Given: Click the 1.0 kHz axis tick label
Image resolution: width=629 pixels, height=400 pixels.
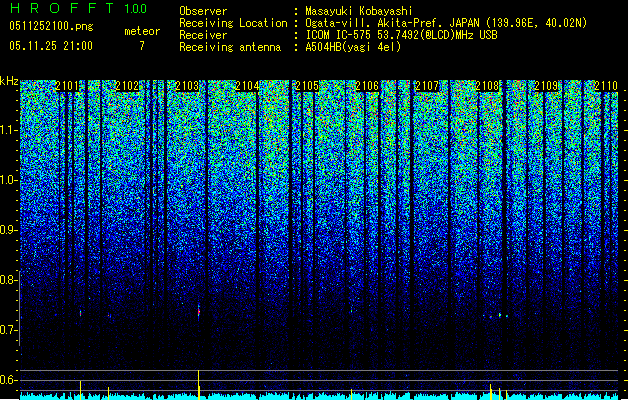Looking at the screenshot, I should click(9, 180).
